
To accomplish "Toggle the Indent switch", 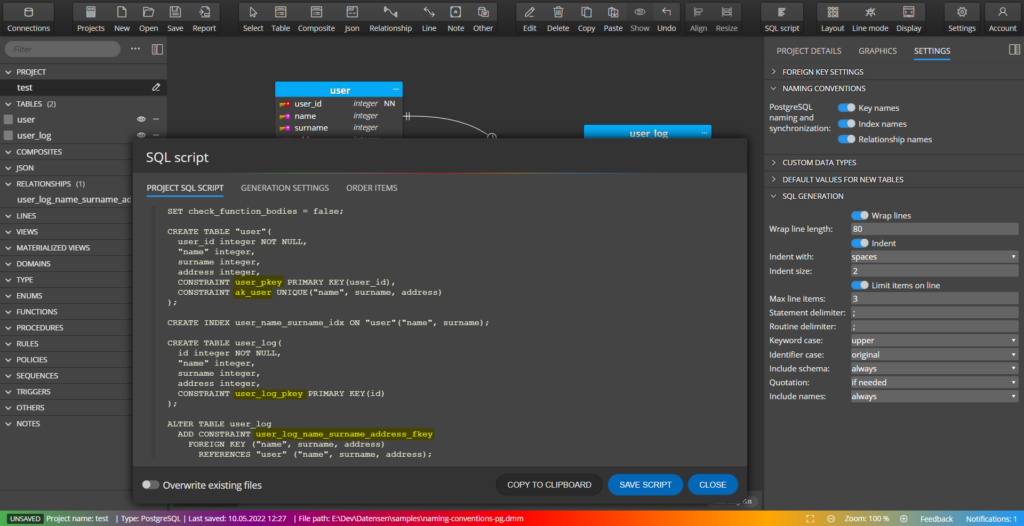I will coord(860,243).
